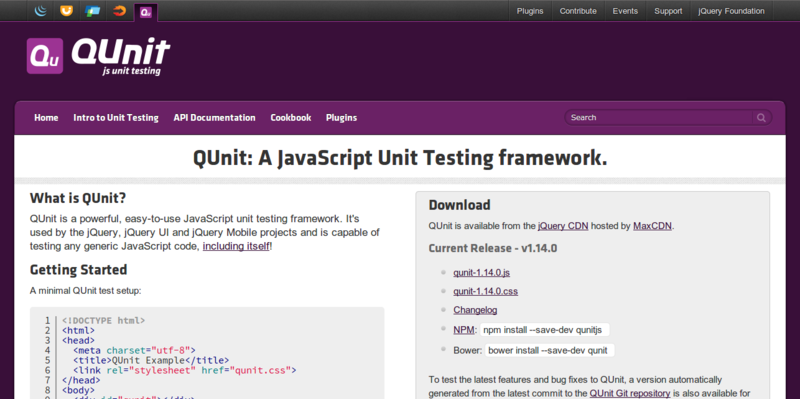Click the meta charset code line

coord(134,351)
